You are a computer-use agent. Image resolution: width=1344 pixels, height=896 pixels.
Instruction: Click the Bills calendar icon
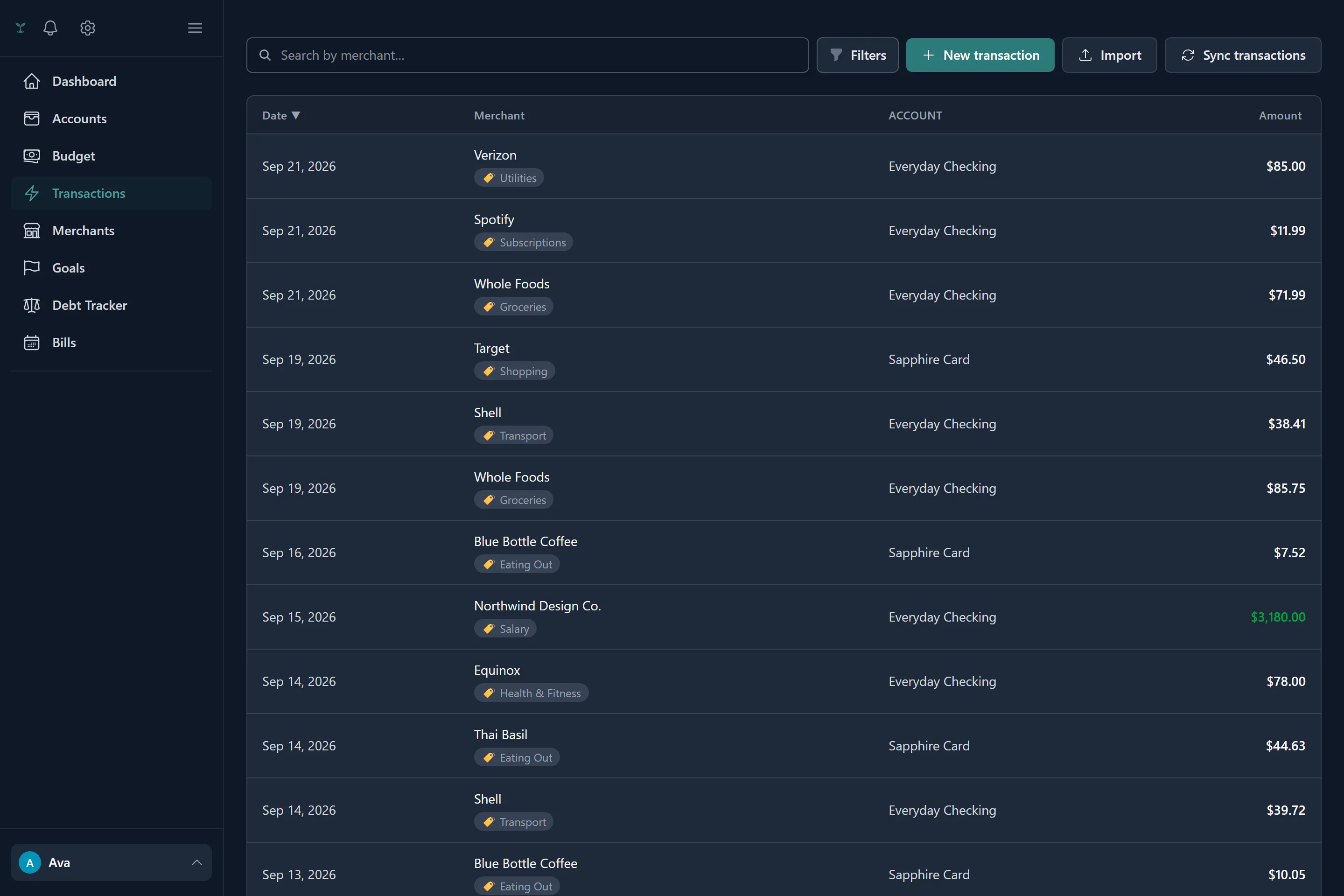tap(31, 342)
